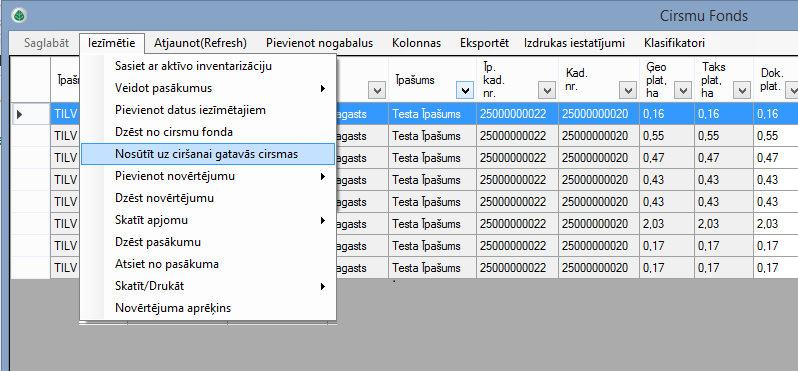
Task: Open Pievienot nogabalus menu
Action: (319, 43)
